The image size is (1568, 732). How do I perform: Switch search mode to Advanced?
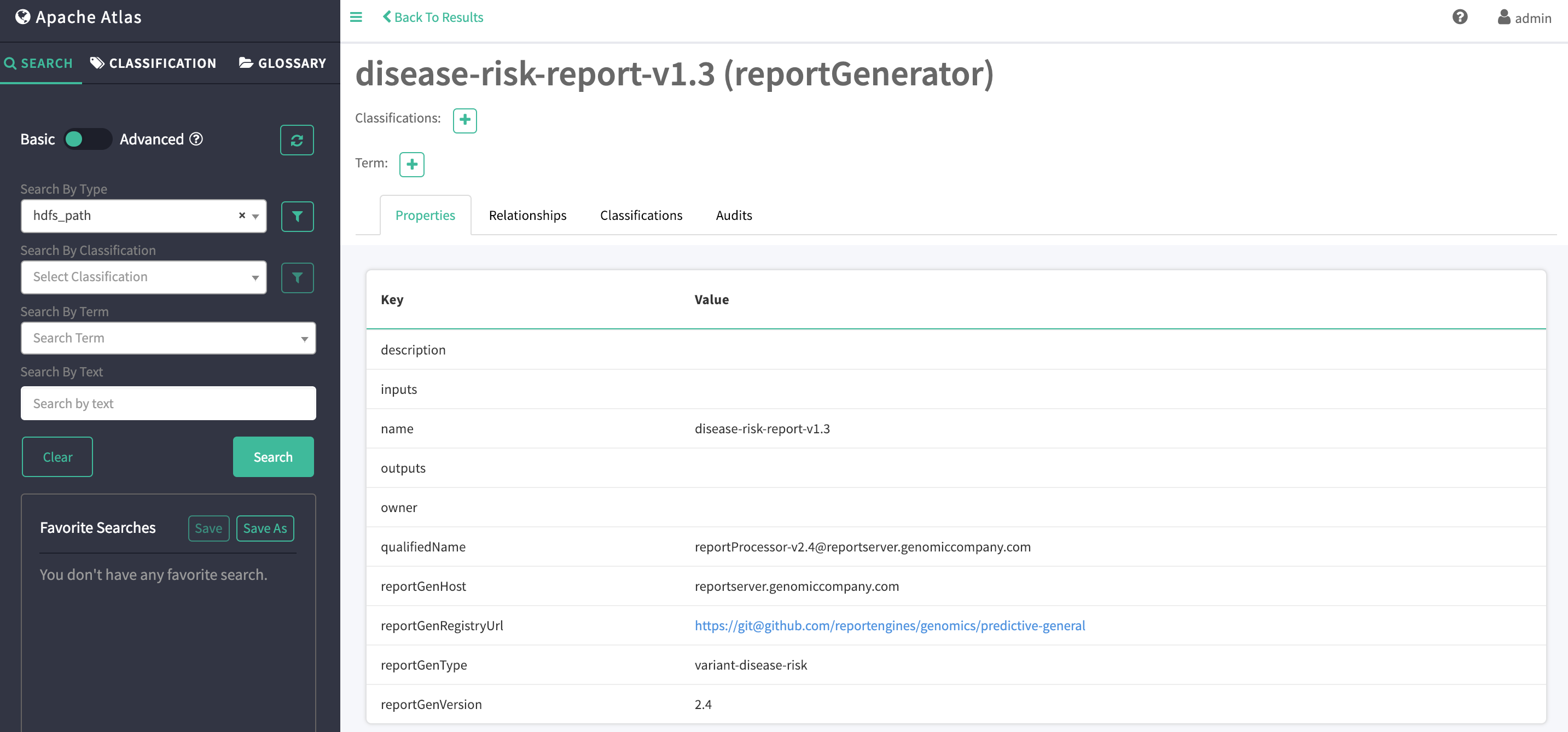click(152, 139)
